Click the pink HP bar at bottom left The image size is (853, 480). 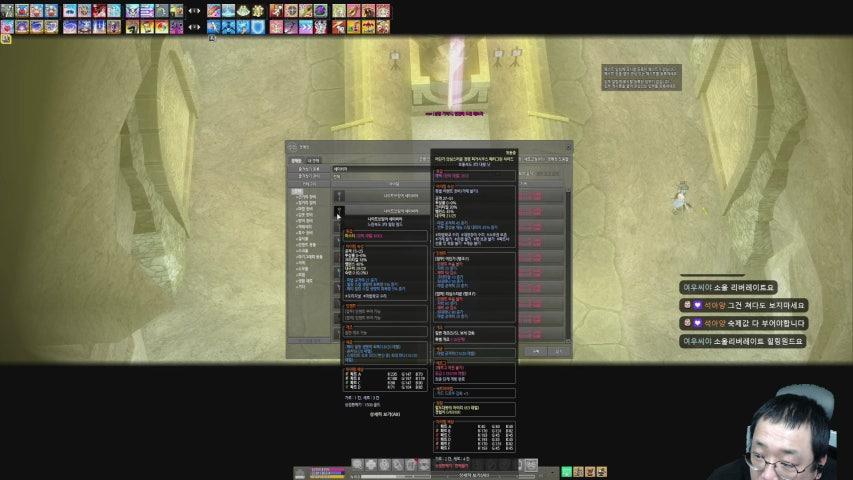click(327, 469)
